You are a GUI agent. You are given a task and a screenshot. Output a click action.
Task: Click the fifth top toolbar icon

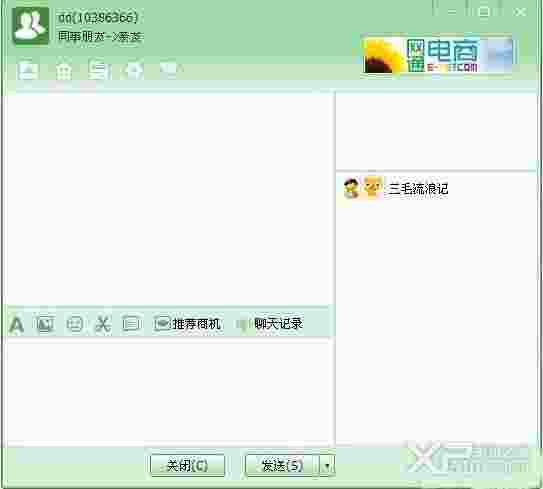[x=168, y=69]
